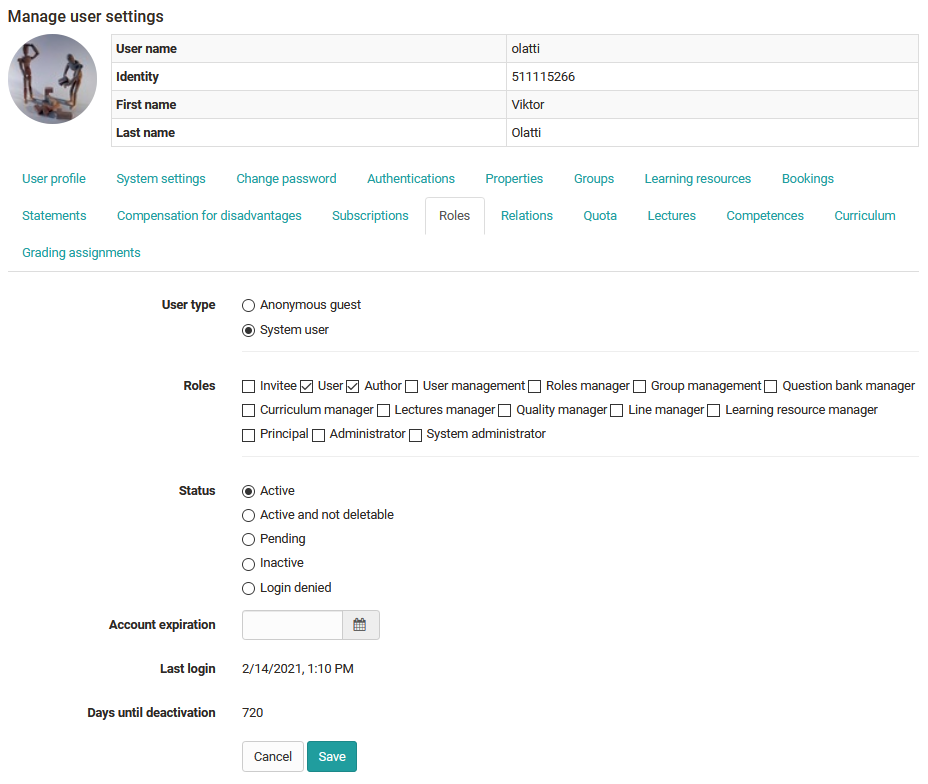Switch to the Change password tab
The width and height of the screenshot is (928, 784).
pyautogui.click(x=286, y=178)
